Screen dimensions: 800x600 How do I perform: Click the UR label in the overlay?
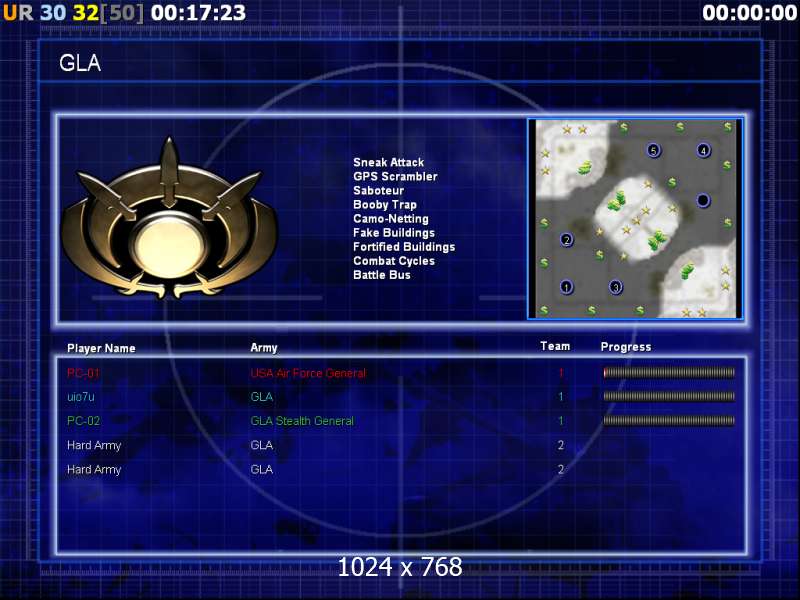click(18, 13)
